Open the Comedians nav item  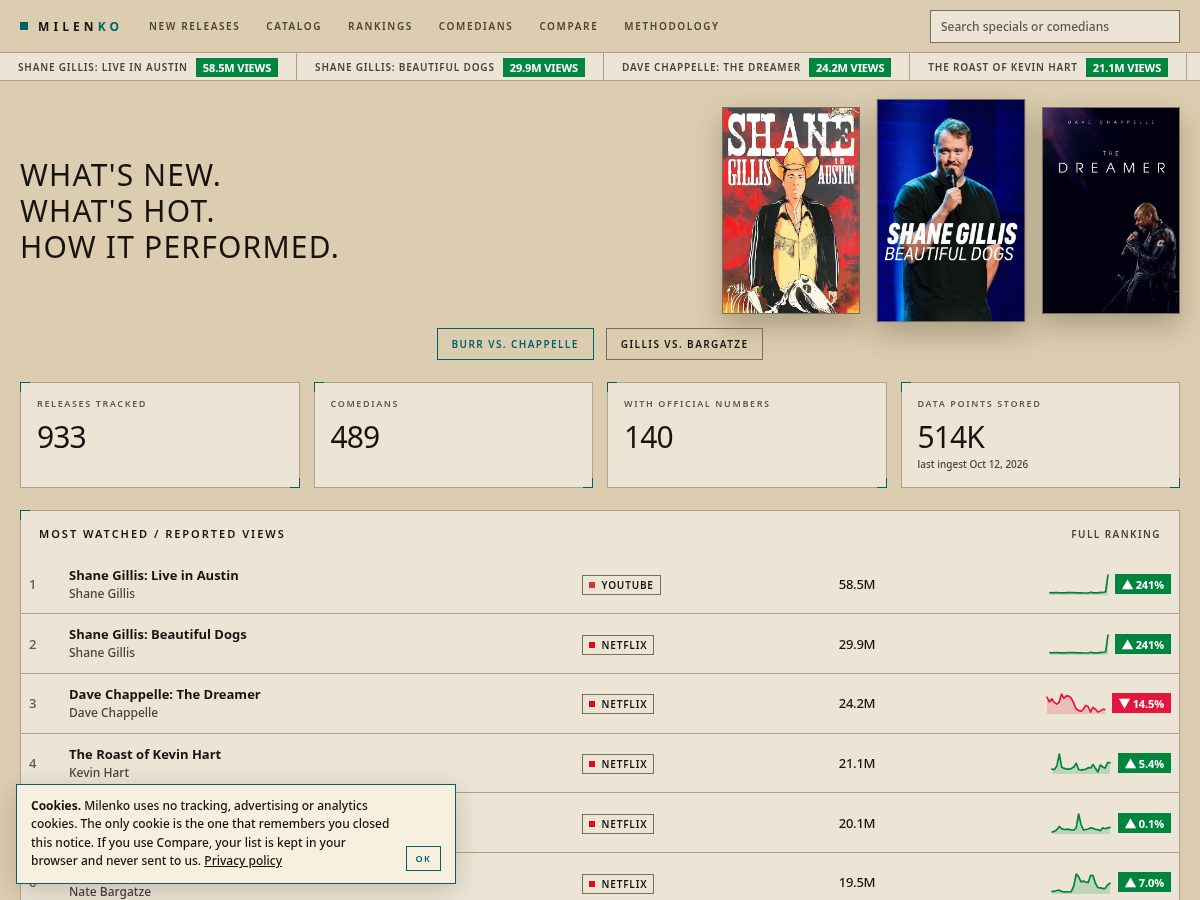click(475, 26)
